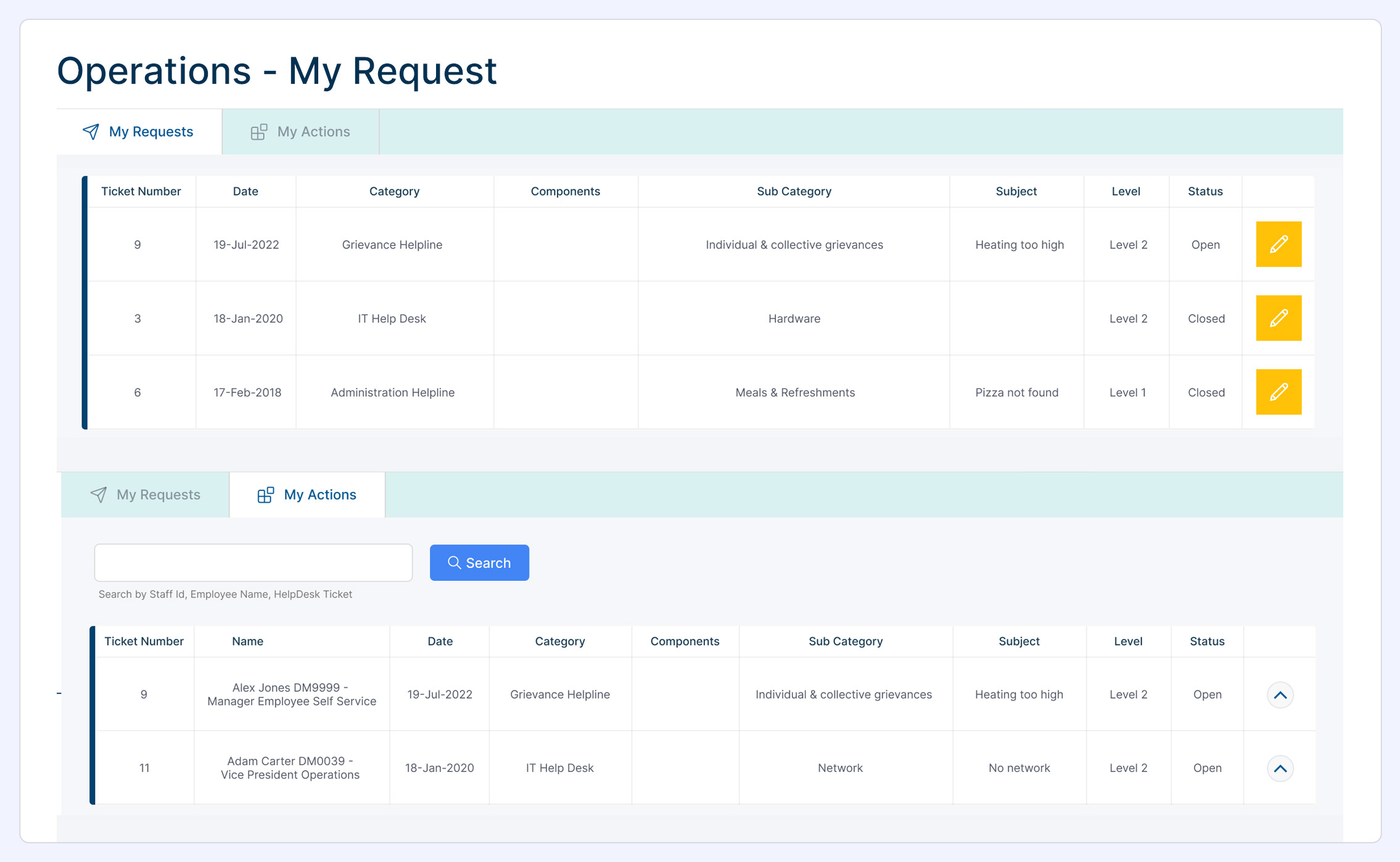Select upper My Requests tab

[139, 132]
